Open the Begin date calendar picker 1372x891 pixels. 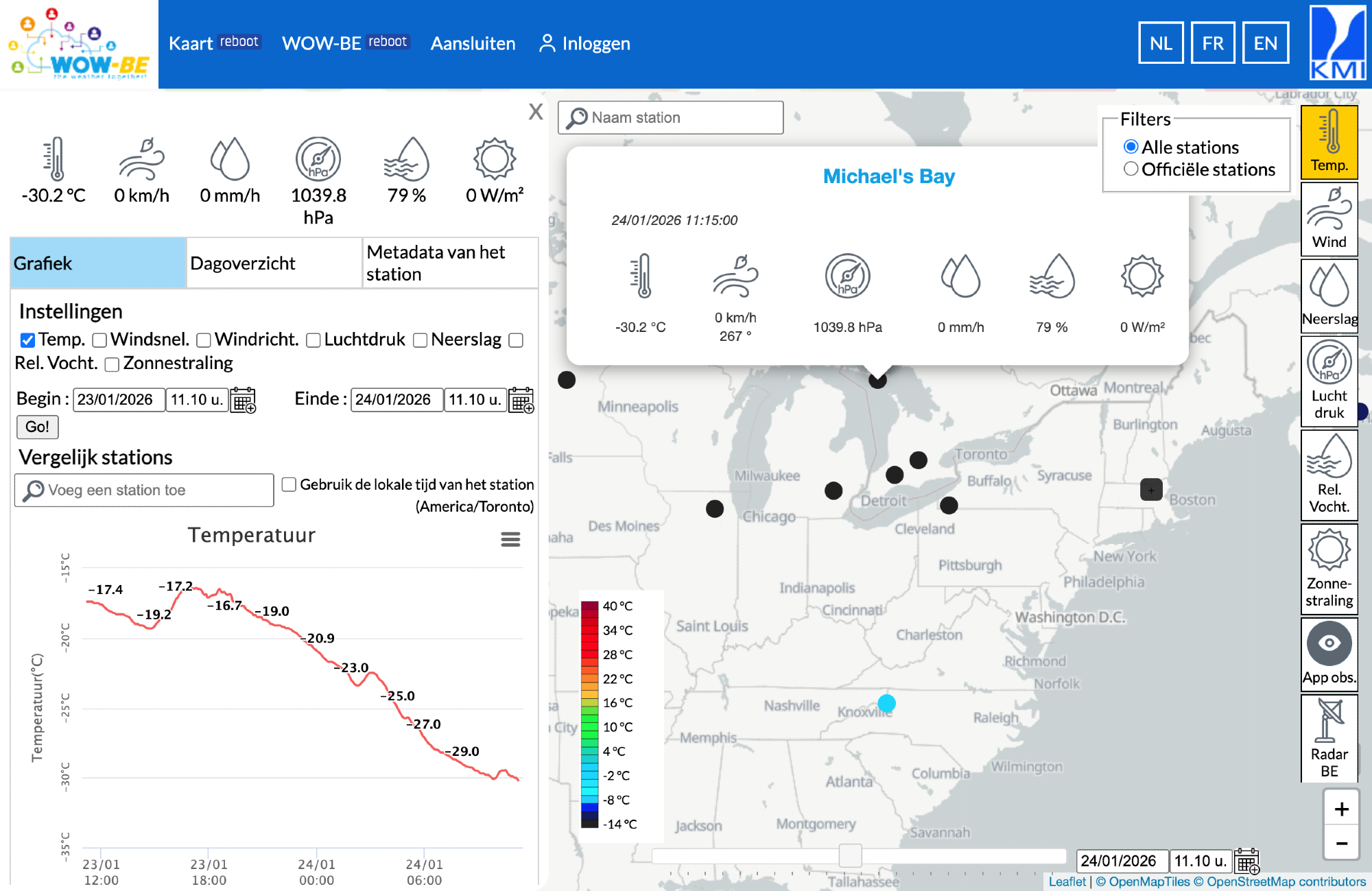pos(243,400)
